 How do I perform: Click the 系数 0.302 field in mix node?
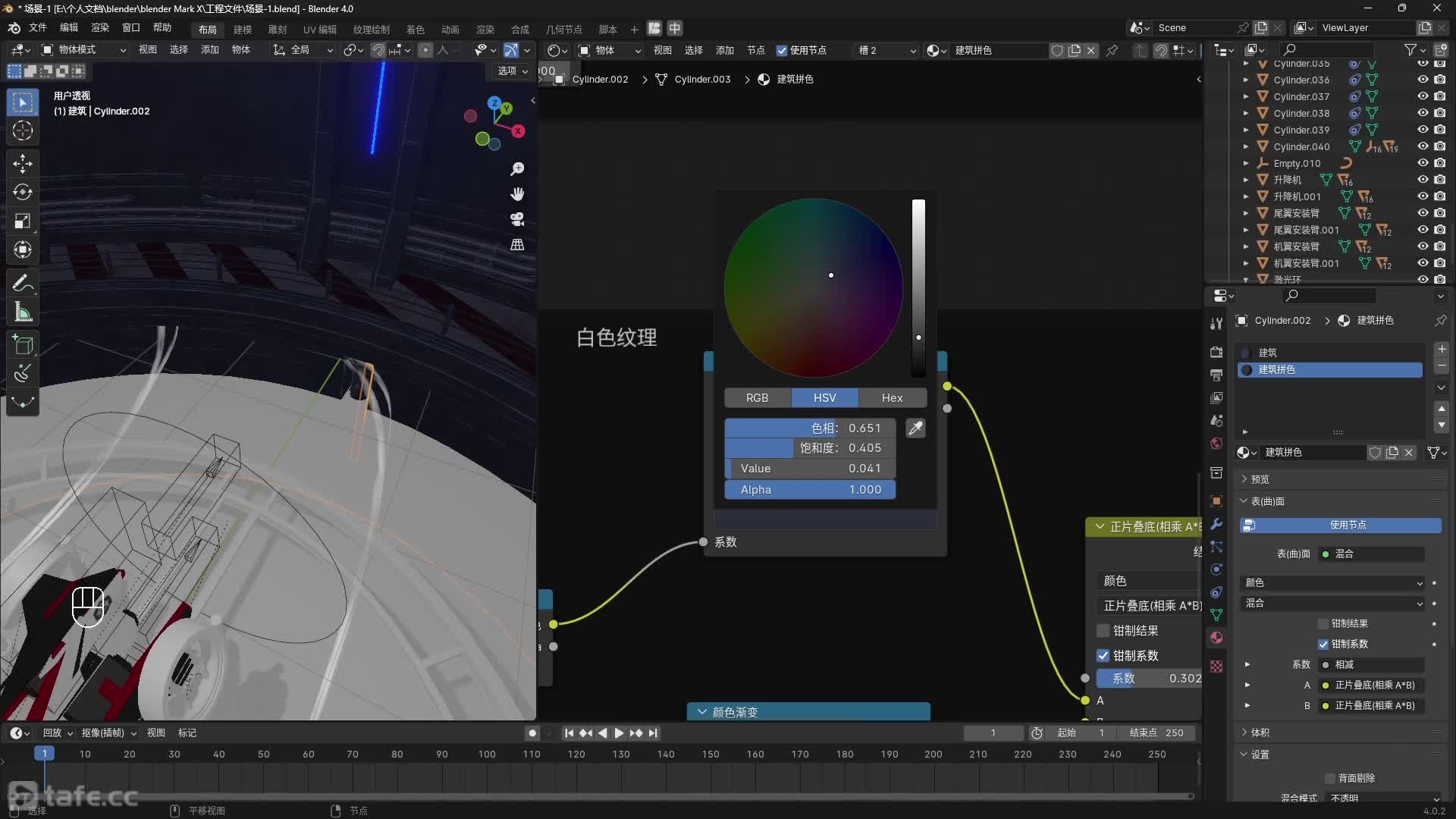[x=1149, y=679]
